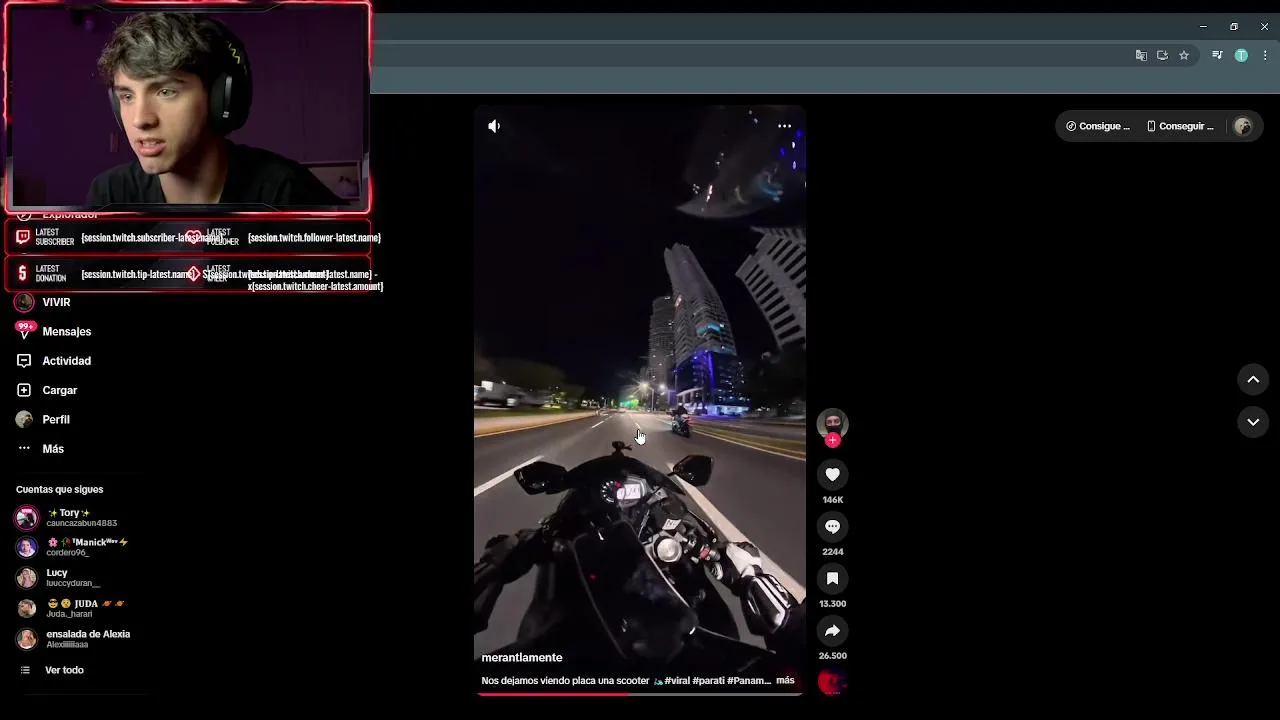Open the Tory followed account
The height and width of the screenshot is (720, 1280).
coord(80,517)
